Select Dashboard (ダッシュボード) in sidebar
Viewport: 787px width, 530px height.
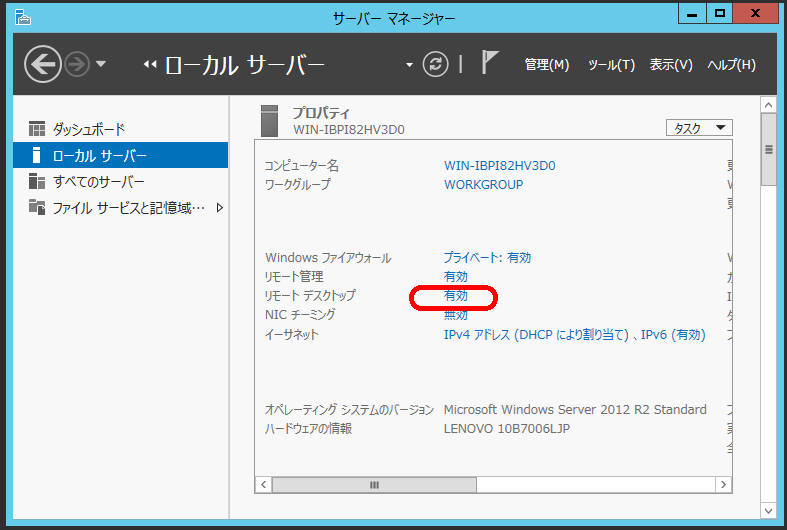tap(88, 129)
